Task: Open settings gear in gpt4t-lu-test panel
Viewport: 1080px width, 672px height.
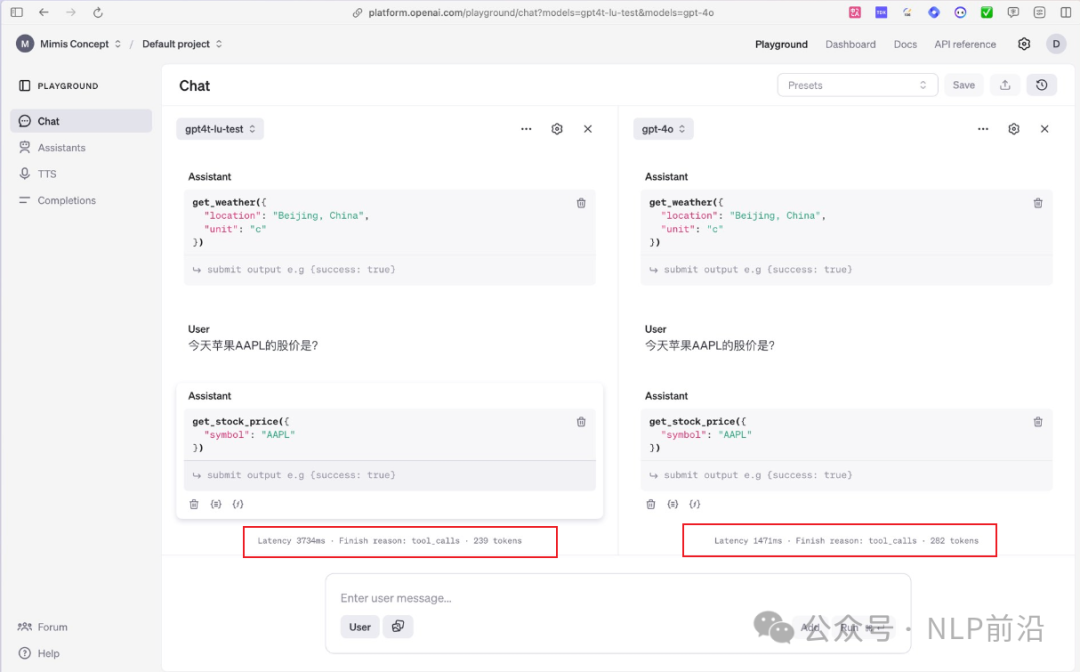Action: tap(557, 129)
